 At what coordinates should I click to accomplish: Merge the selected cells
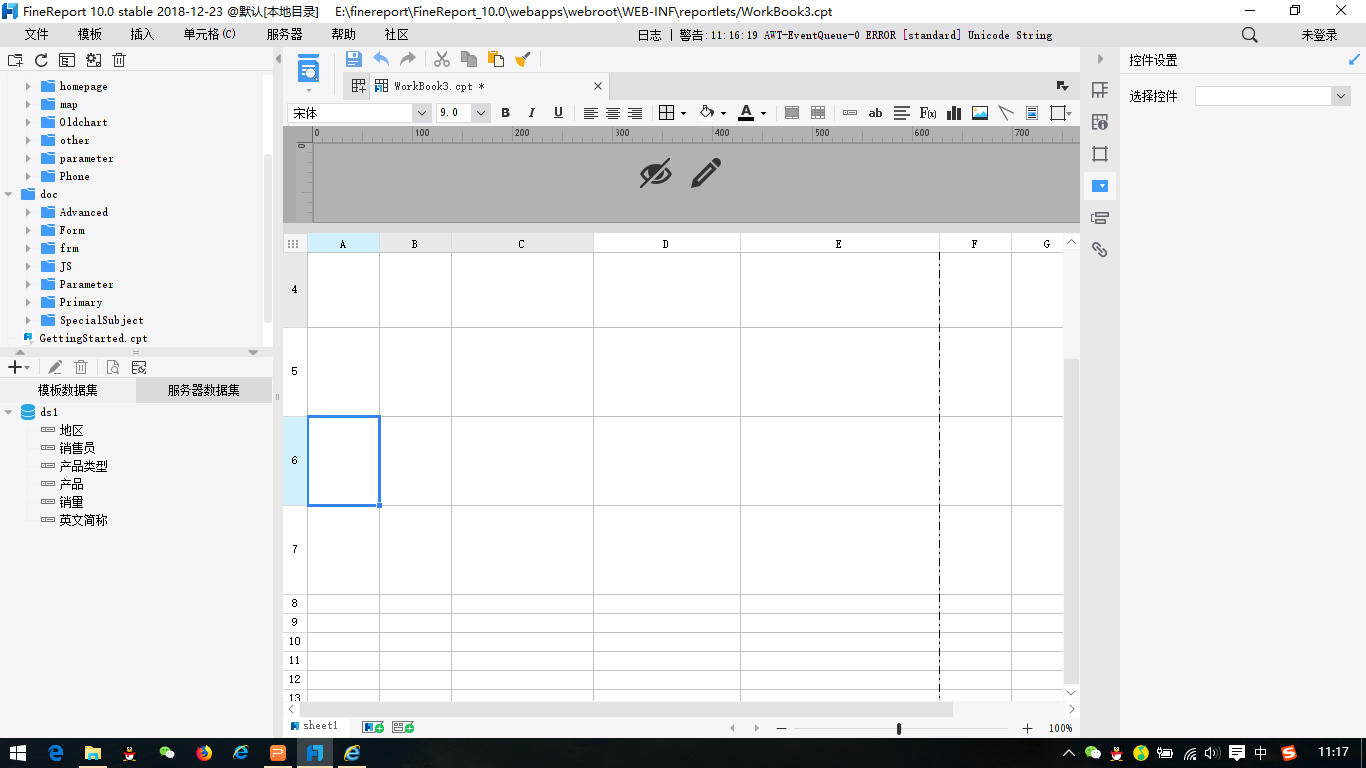point(792,113)
